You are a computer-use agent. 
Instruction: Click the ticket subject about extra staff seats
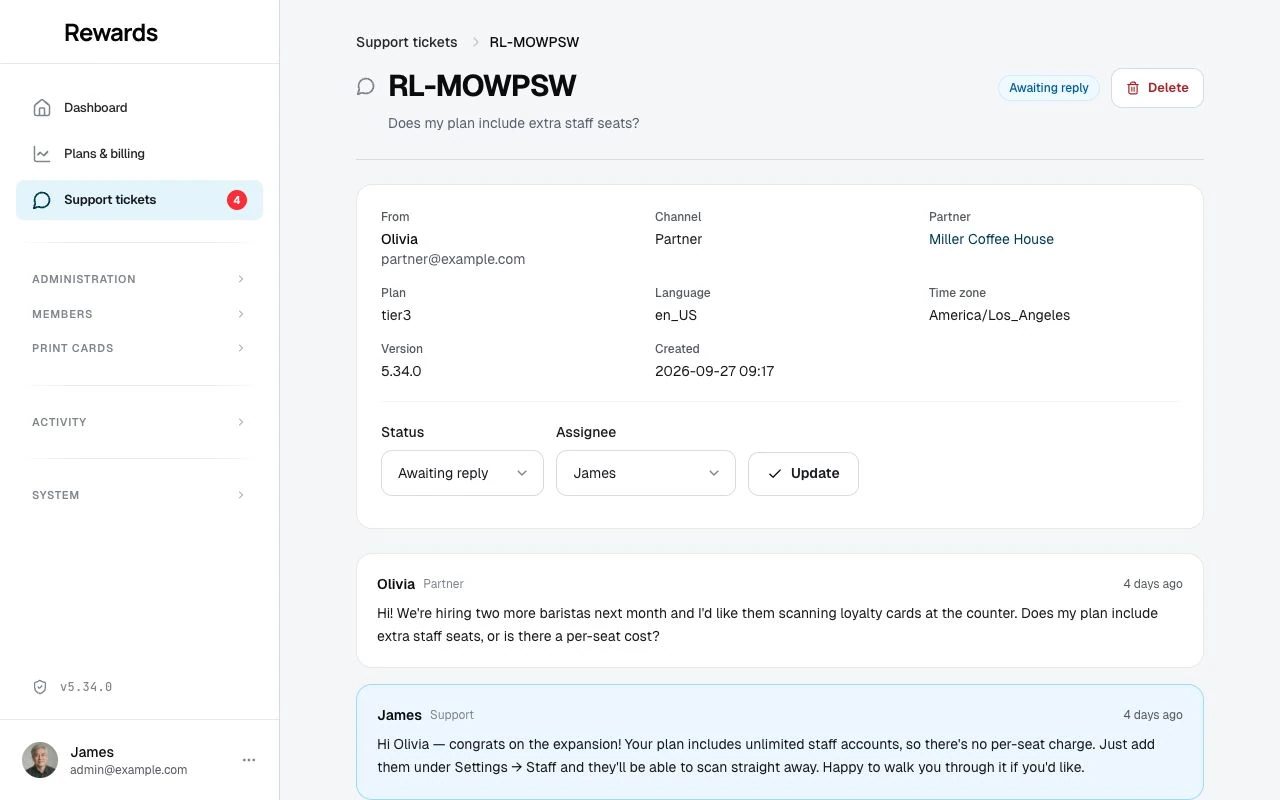tap(513, 123)
